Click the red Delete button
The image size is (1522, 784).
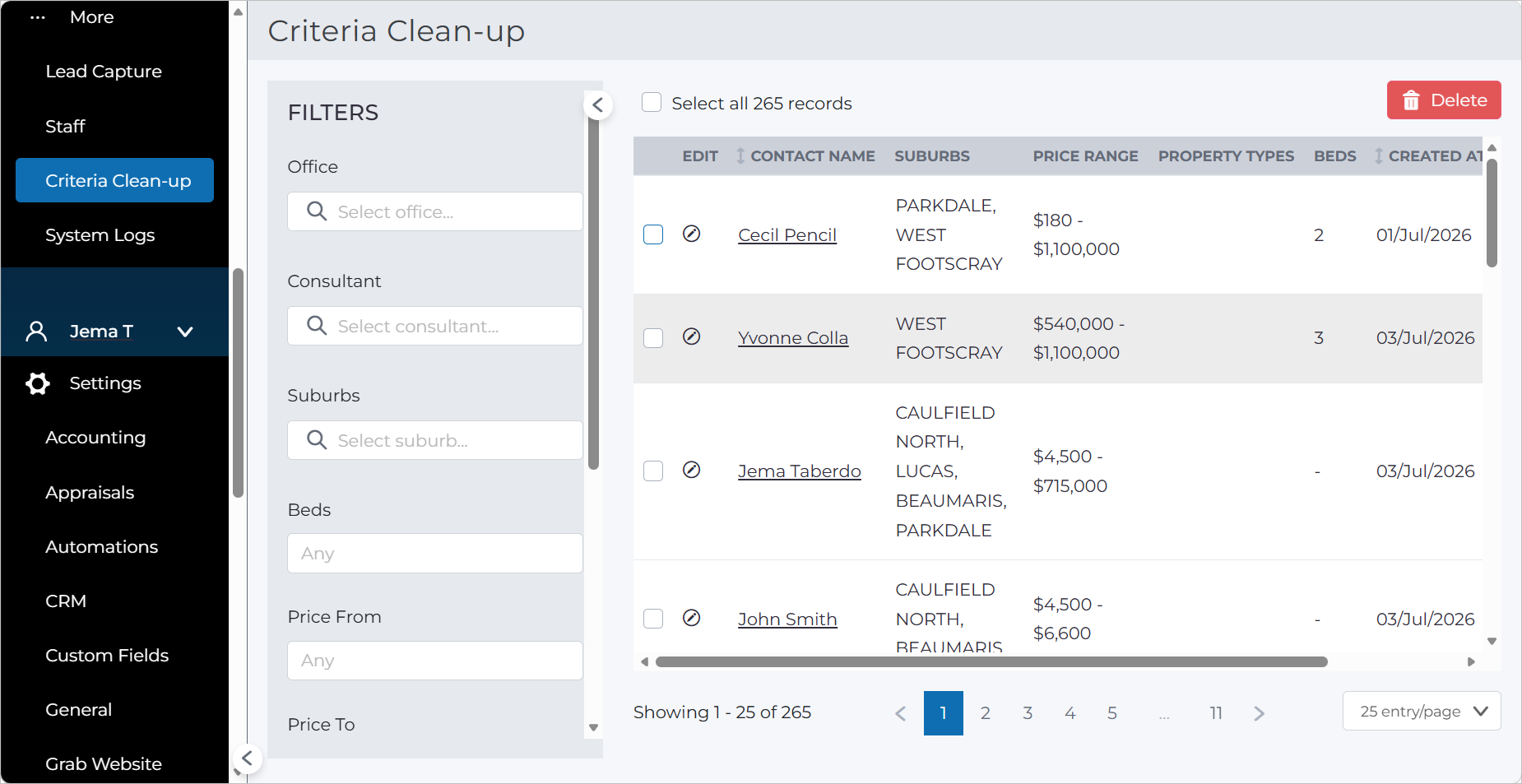click(x=1444, y=100)
